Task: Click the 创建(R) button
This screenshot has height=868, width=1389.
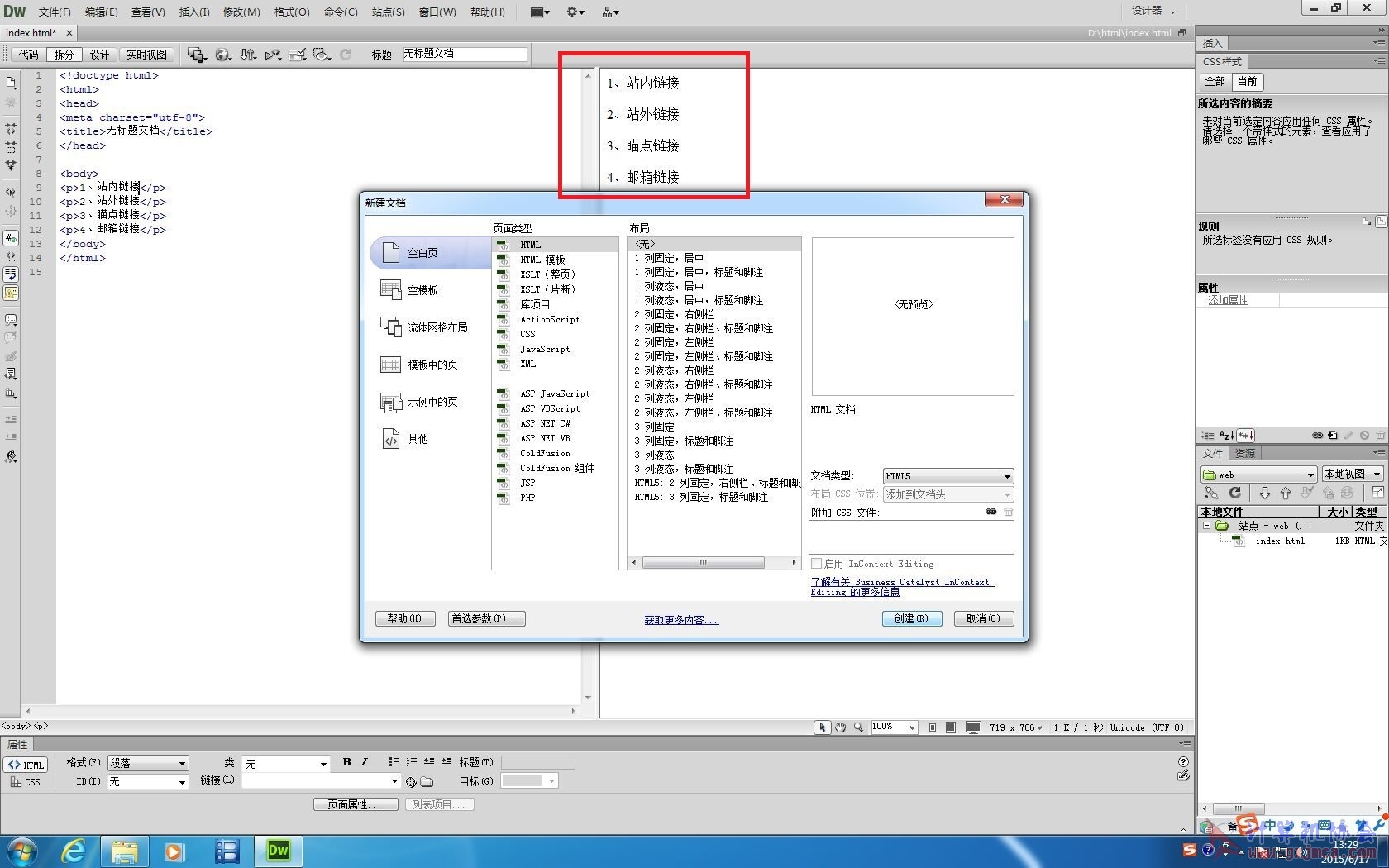Action: click(911, 618)
